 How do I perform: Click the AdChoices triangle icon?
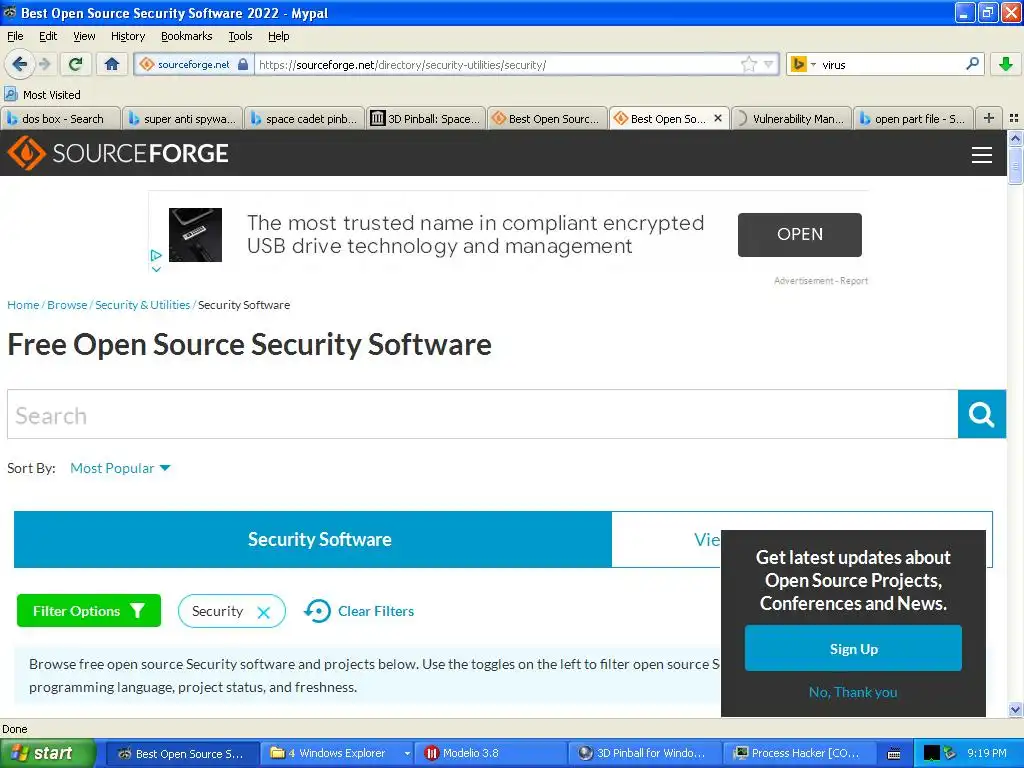(x=156, y=255)
